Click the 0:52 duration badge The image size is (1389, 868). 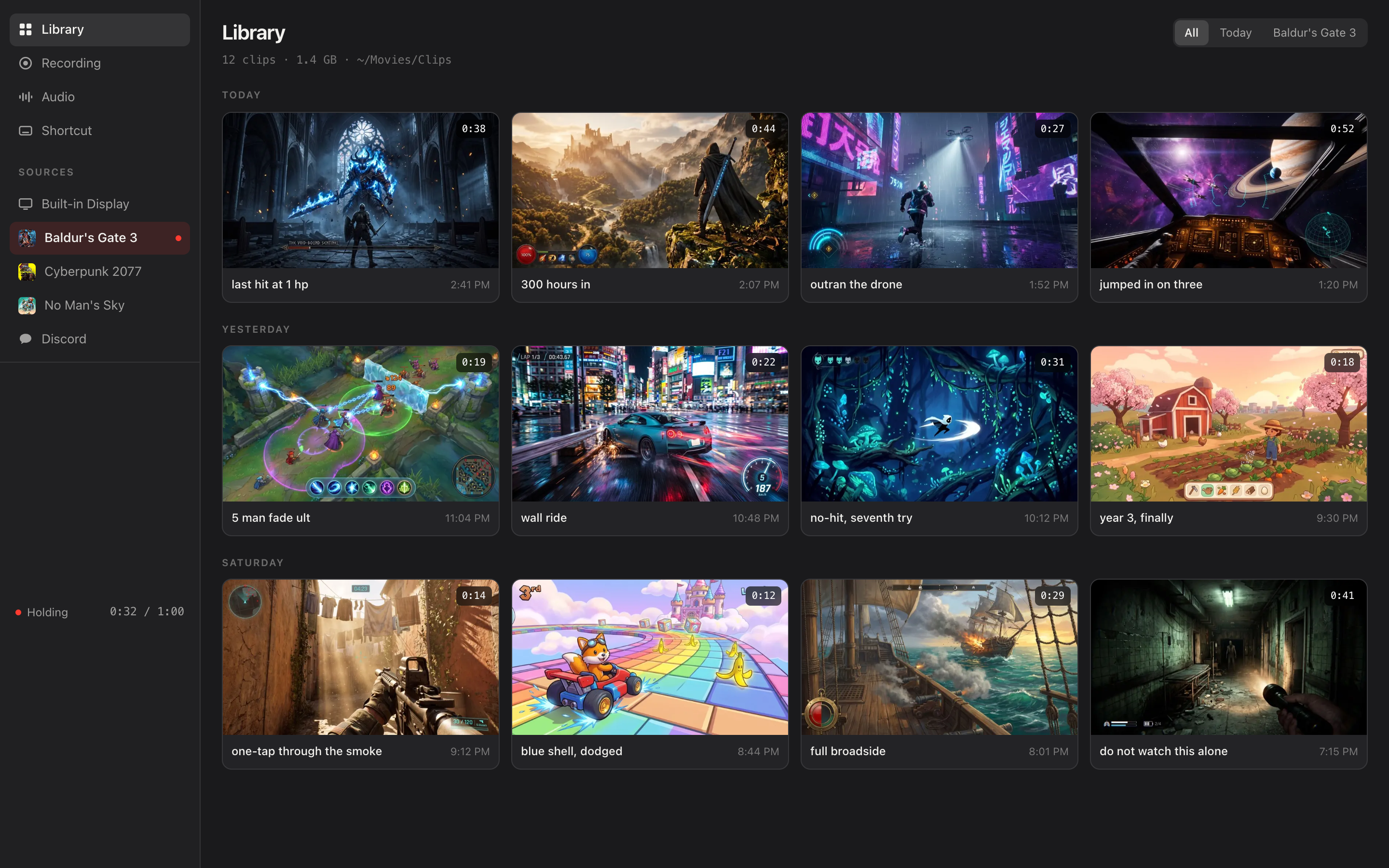(x=1342, y=129)
